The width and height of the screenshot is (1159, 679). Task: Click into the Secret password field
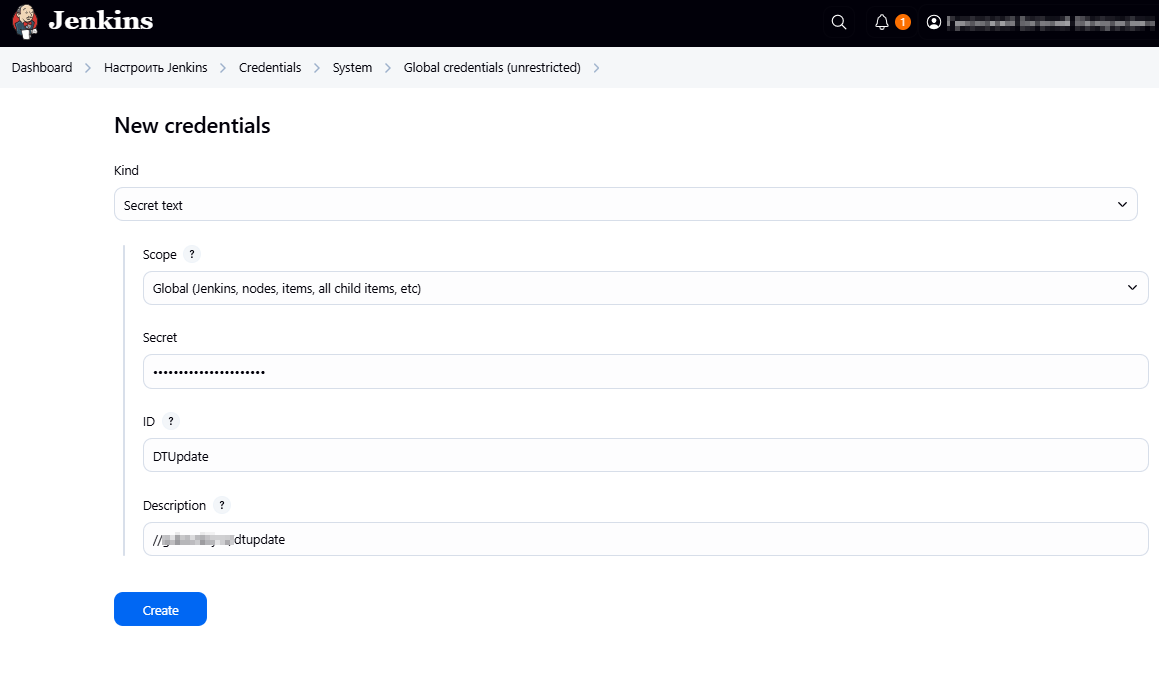645,372
